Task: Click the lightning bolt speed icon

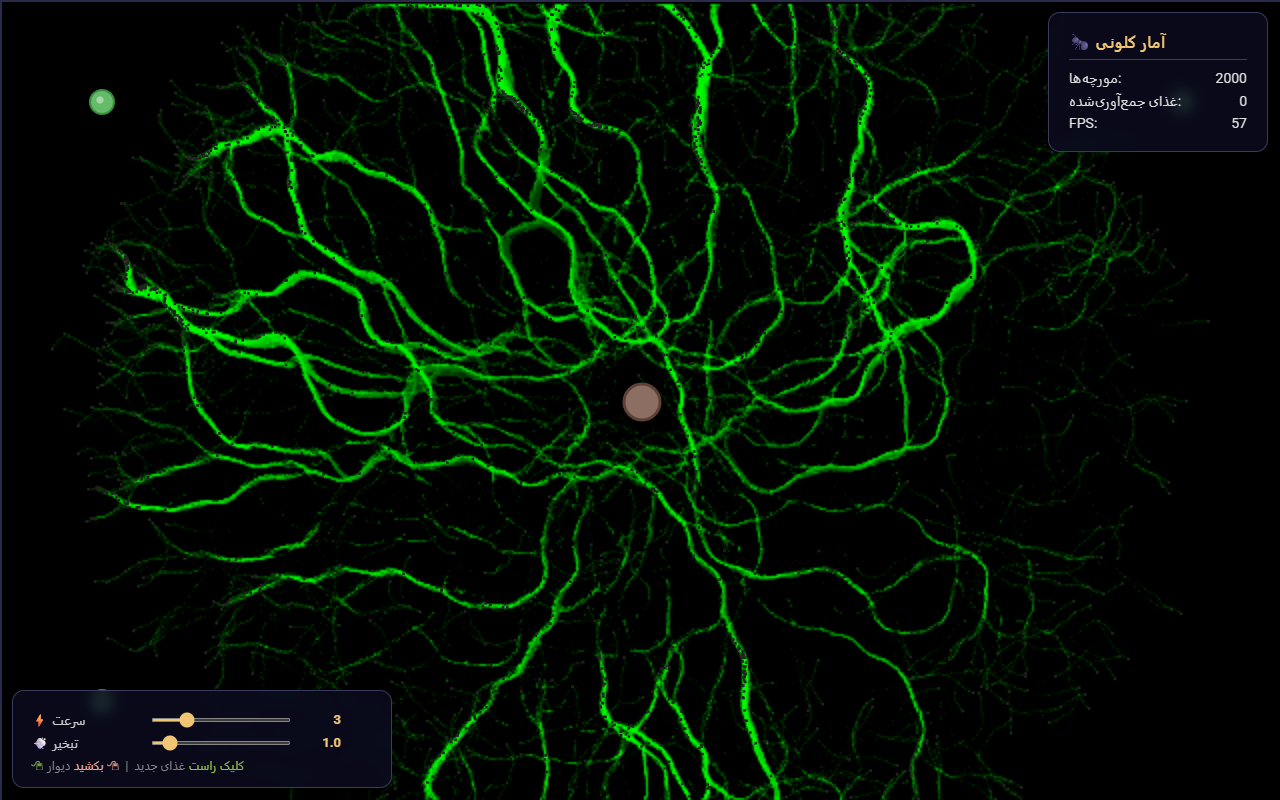Action: pos(40,720)
